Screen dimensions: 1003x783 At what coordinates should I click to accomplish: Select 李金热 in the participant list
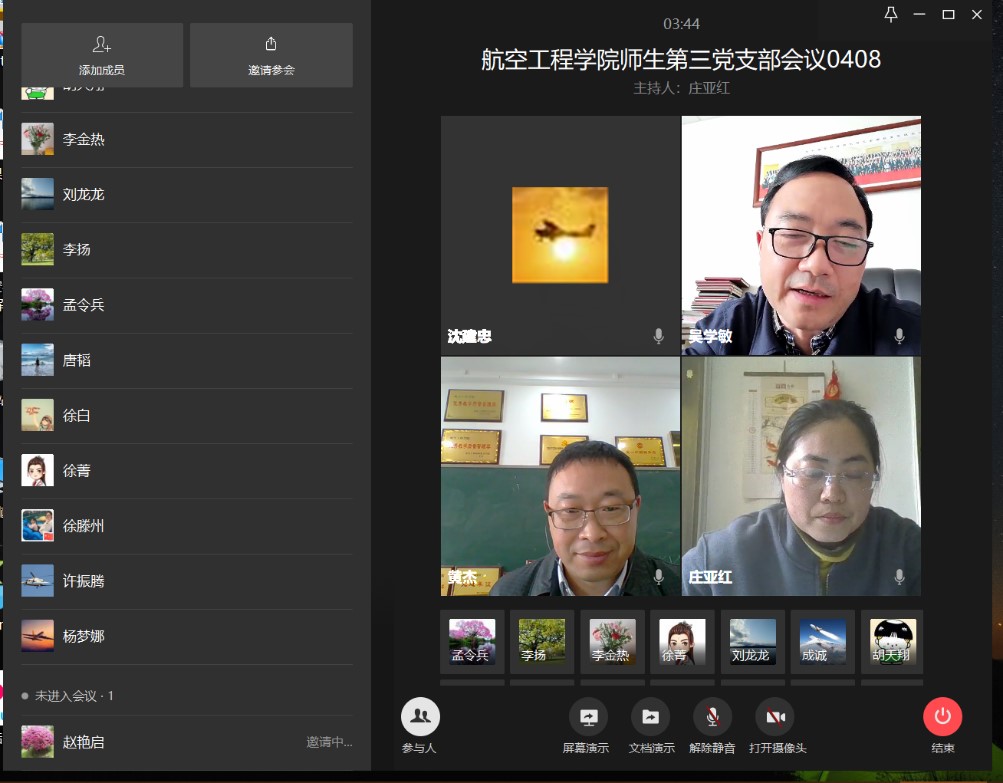coord(84,140)
